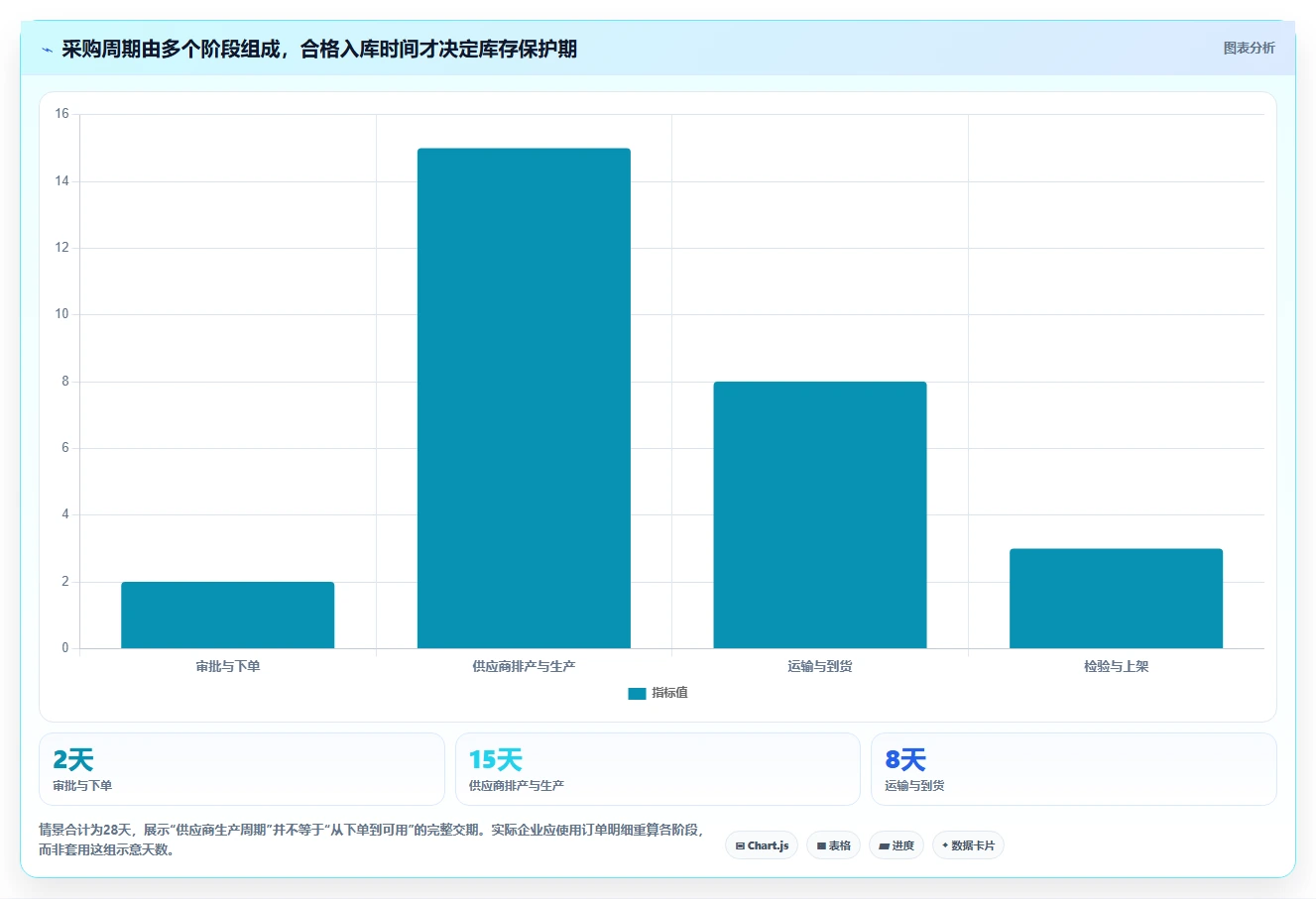Click the 检验与上架 x-axis label
This screenshot has height=899, width=1316.
click(x=1116, y=666)
